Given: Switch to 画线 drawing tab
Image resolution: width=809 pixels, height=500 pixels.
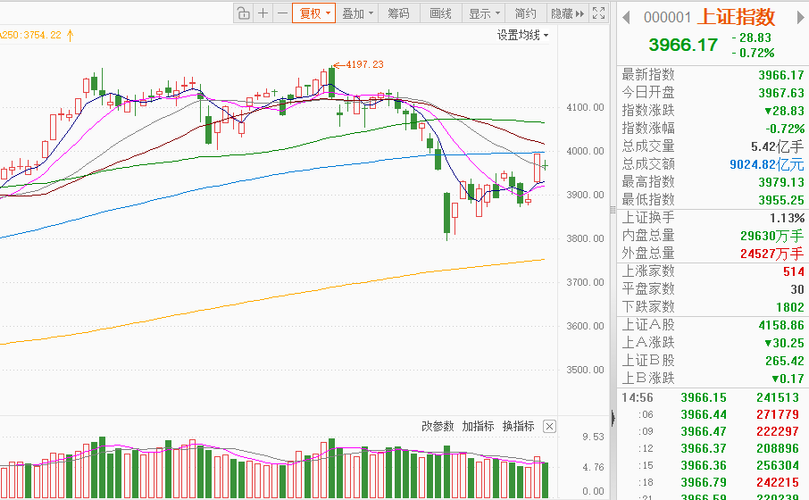Looking at the screenshot, I should pyautogui.click(x=441, y=13).
